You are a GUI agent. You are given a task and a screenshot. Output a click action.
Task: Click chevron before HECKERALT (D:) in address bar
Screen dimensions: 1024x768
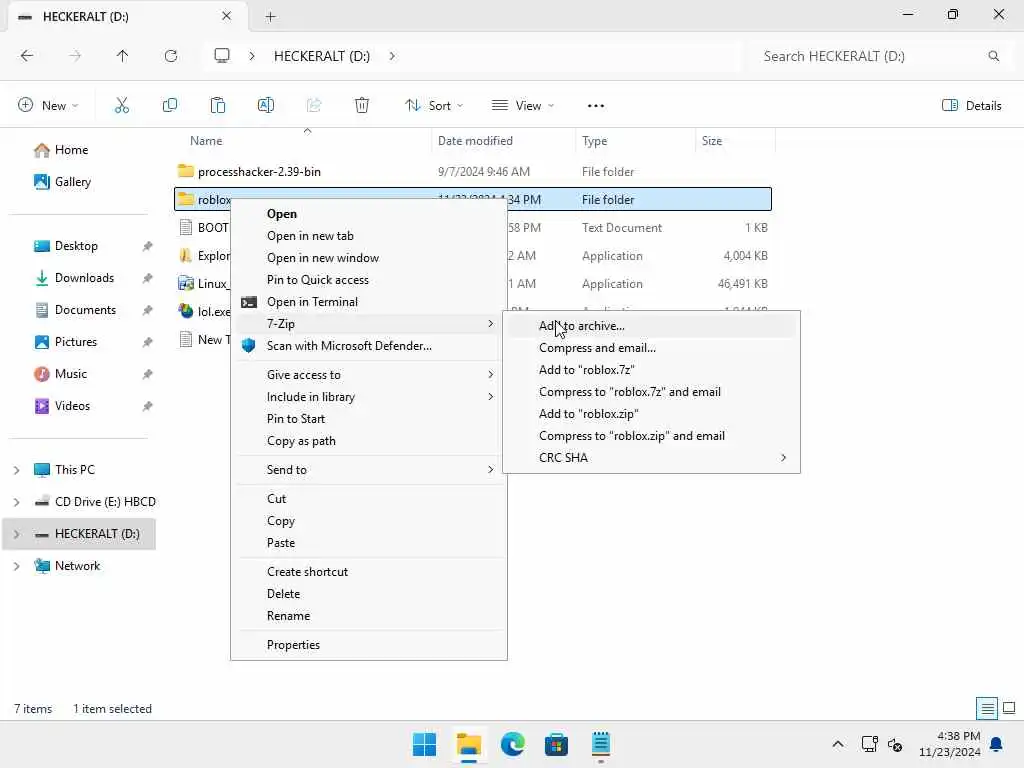click(x=252, y=56)
